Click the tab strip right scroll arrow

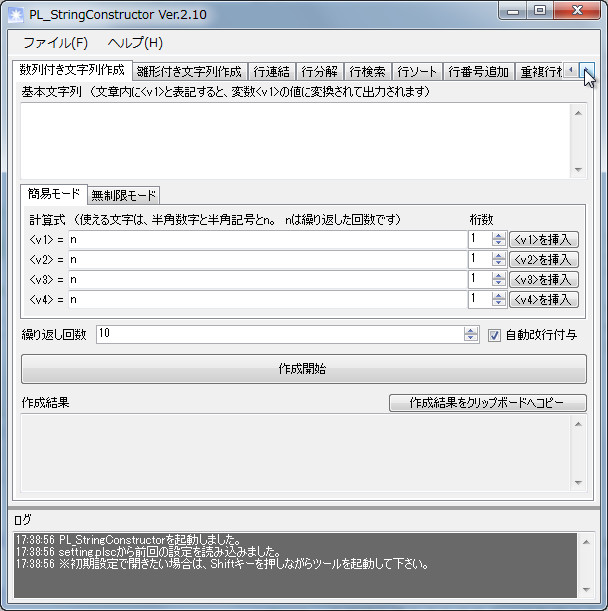point(587,70)
